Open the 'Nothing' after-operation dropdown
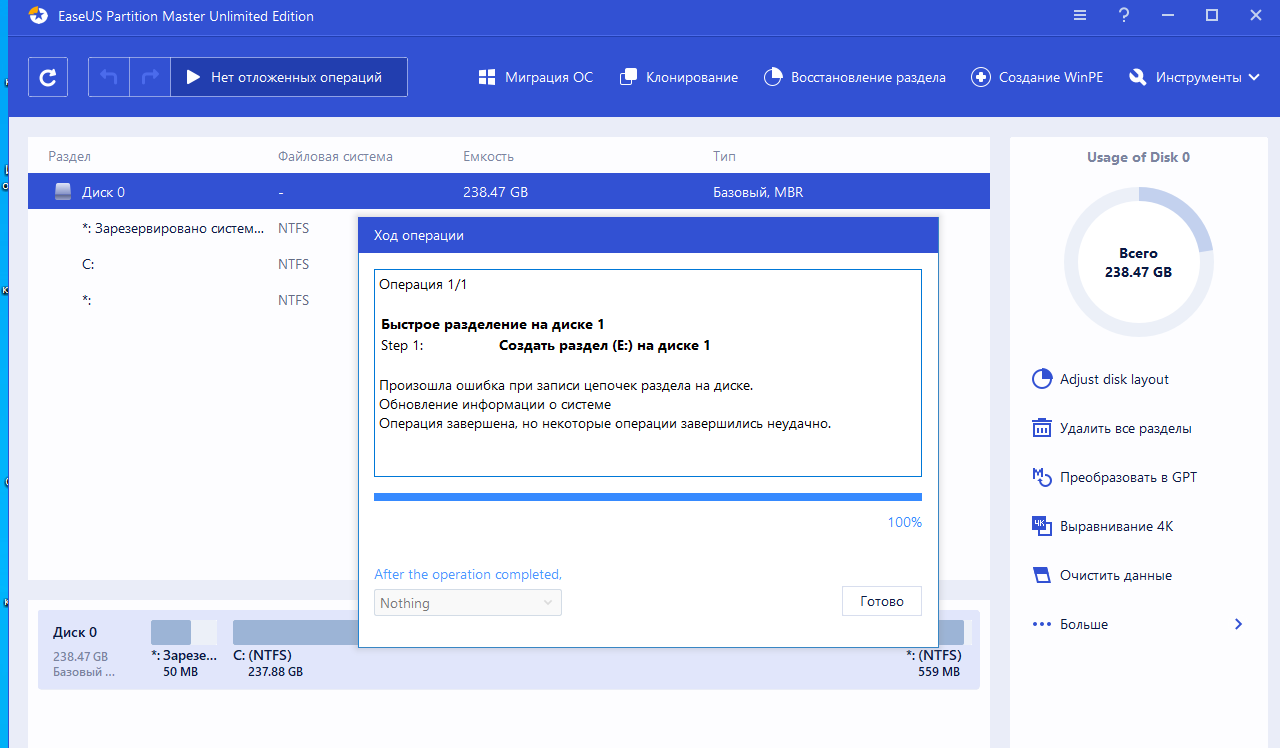This screenshot has height=748, width=1280. tap(467, 603)
